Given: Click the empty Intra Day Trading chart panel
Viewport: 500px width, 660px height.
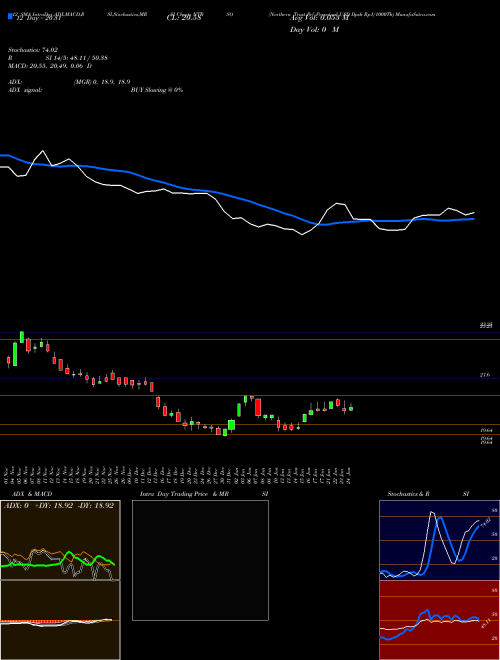Looking at the screenshot, I should 200,560.
